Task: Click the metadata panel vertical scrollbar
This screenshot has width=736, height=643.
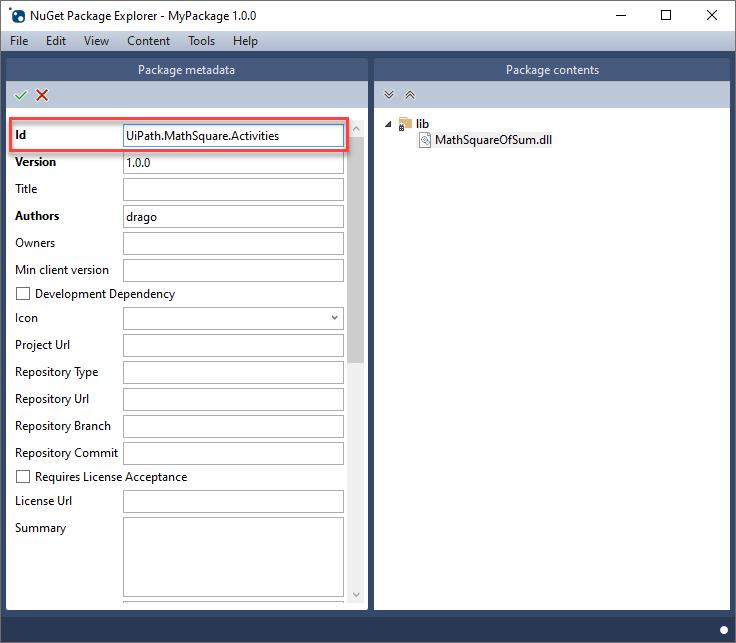Action: click(x=357, y=250)
